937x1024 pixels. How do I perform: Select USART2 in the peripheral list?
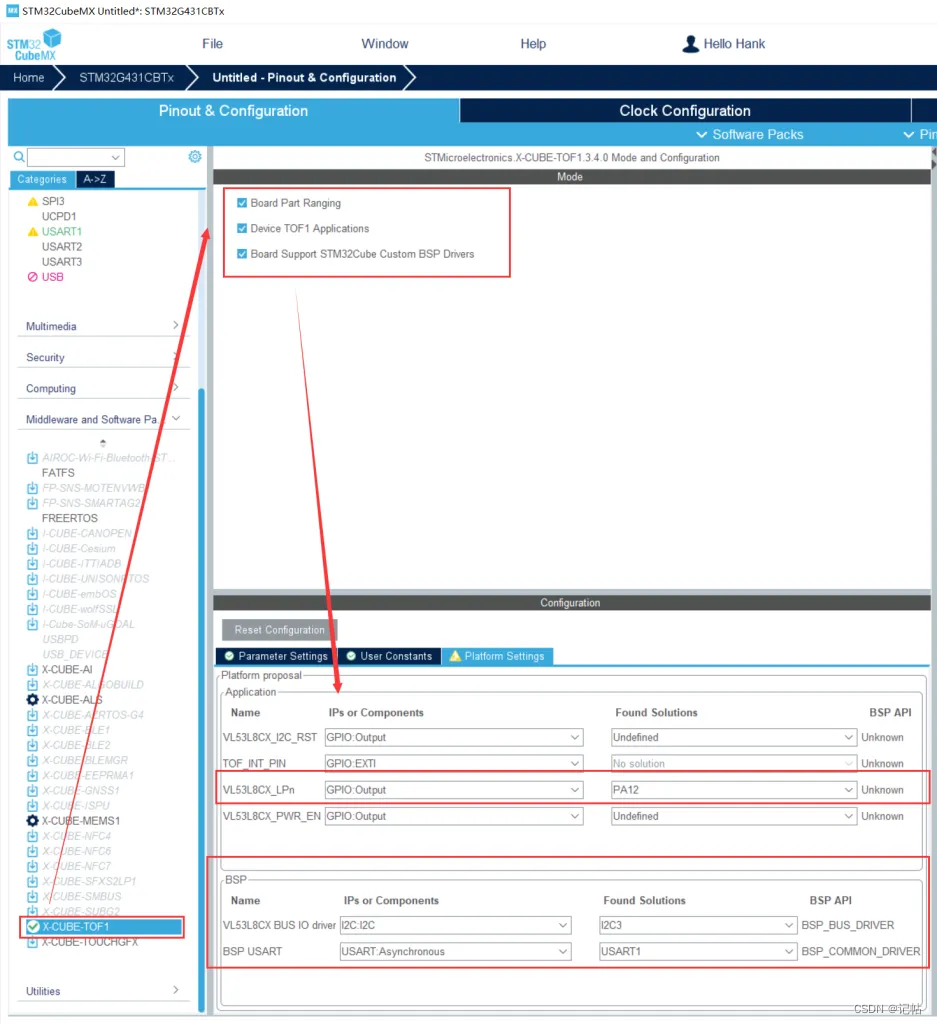click(x=62, y=246)
